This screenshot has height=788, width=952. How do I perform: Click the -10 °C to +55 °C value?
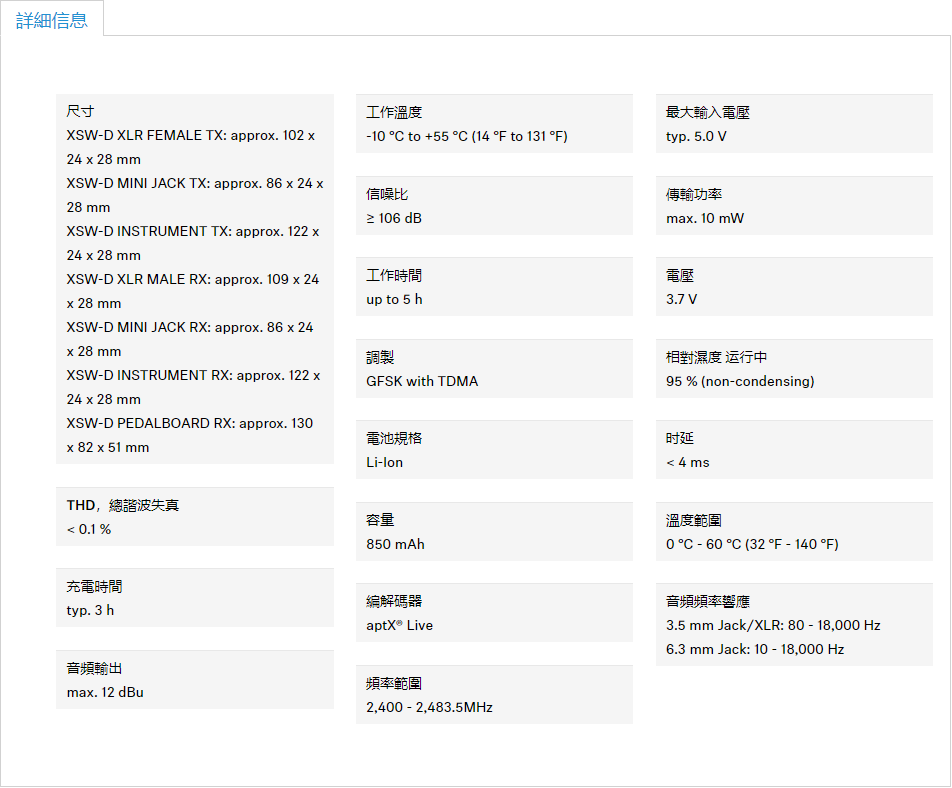[467, 136]
